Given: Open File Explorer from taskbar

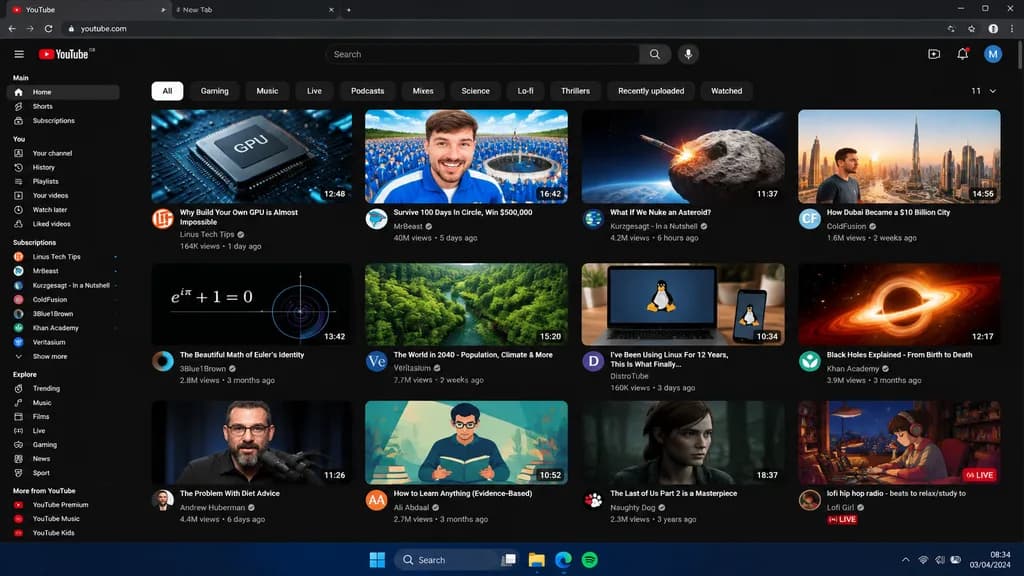Looking at the screenshot, I should point(536,560).
